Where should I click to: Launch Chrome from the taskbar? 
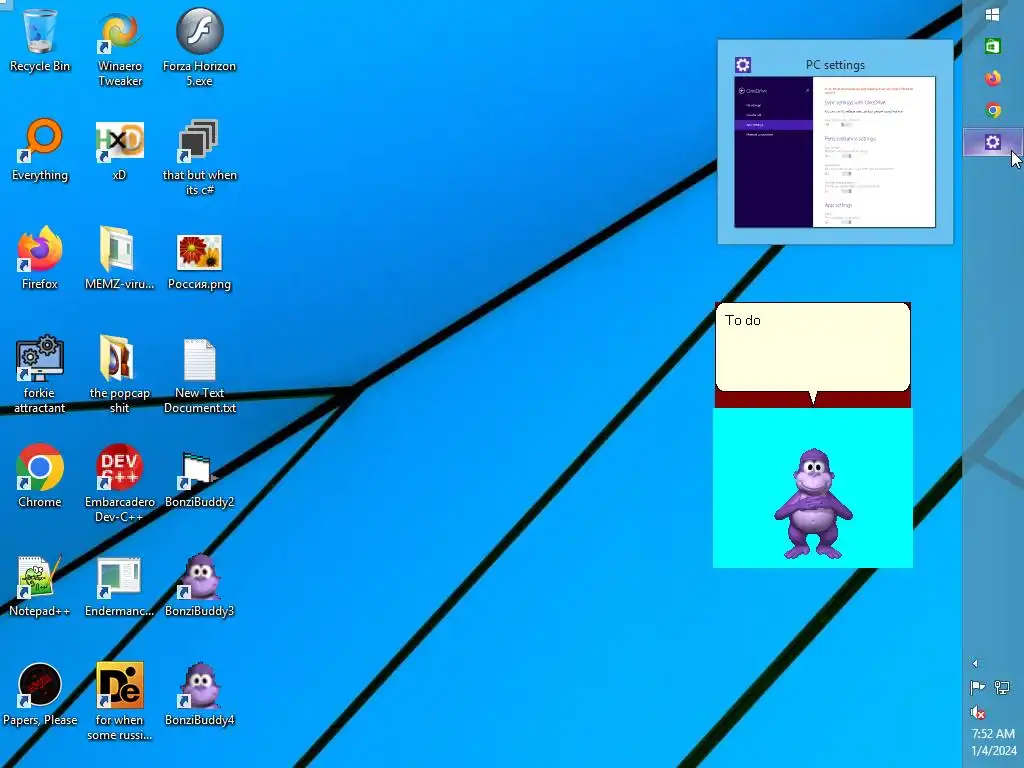click(x=993, y=110)
